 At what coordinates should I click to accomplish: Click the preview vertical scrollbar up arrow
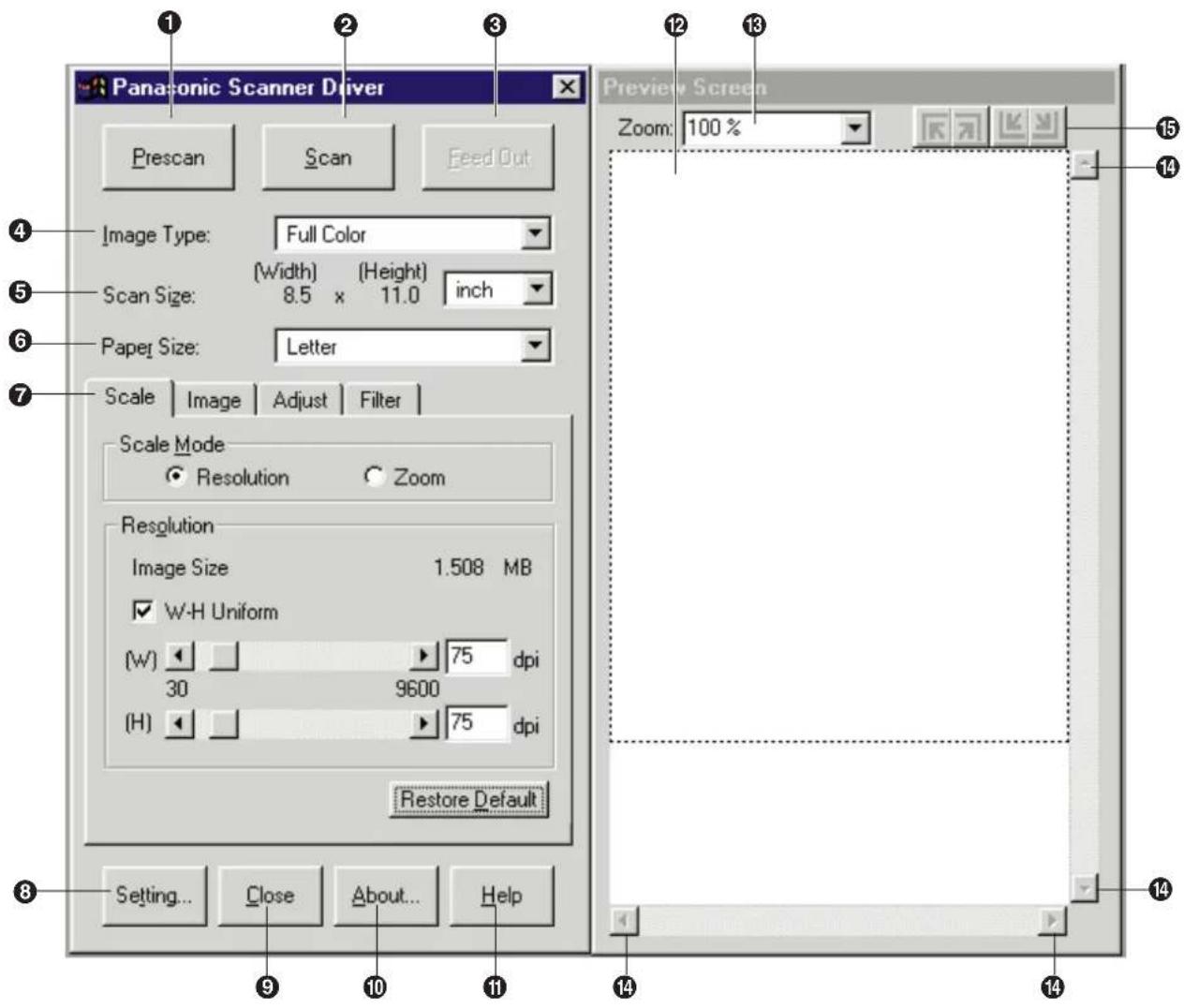1084,166
